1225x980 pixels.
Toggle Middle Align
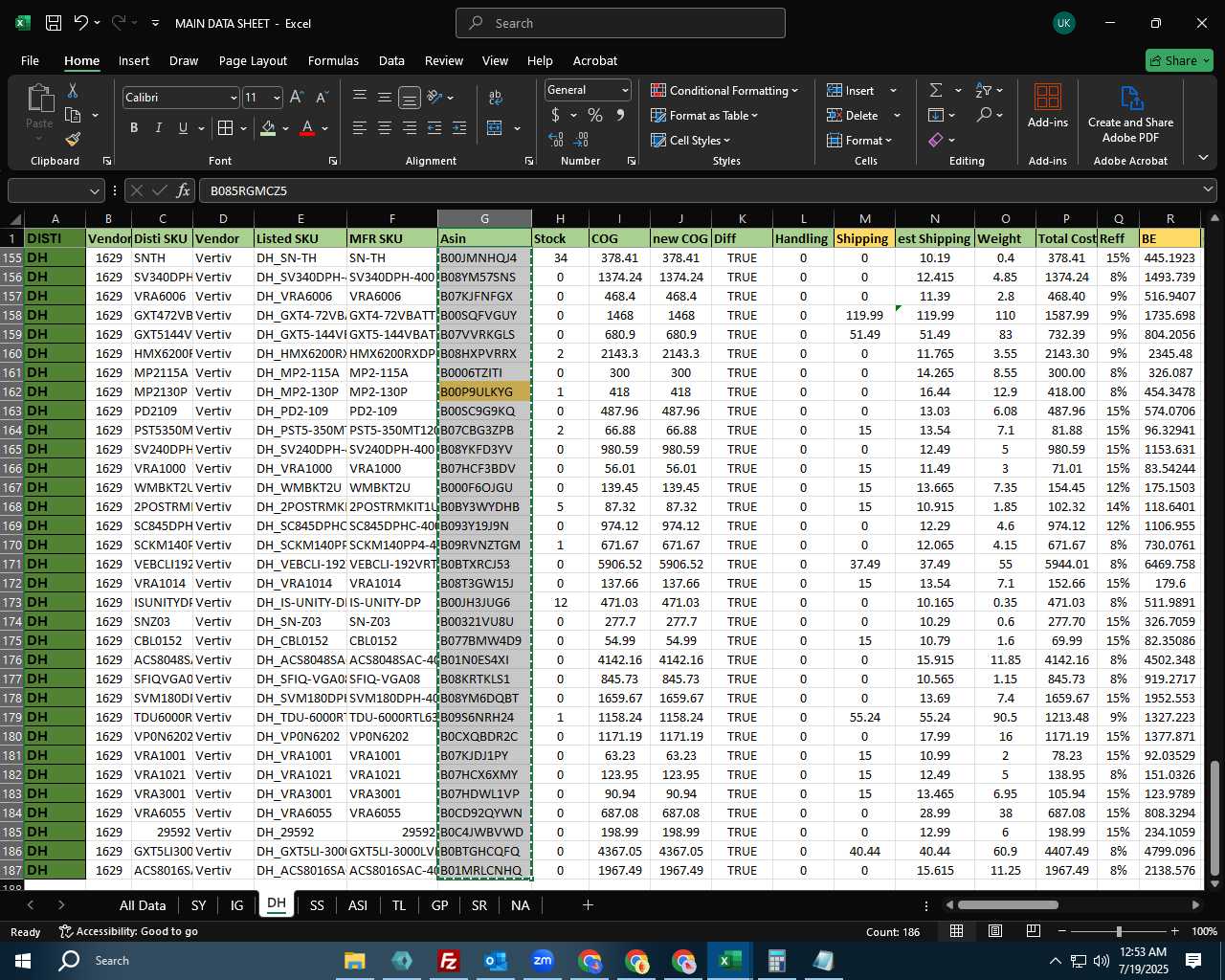coord(385,98)
